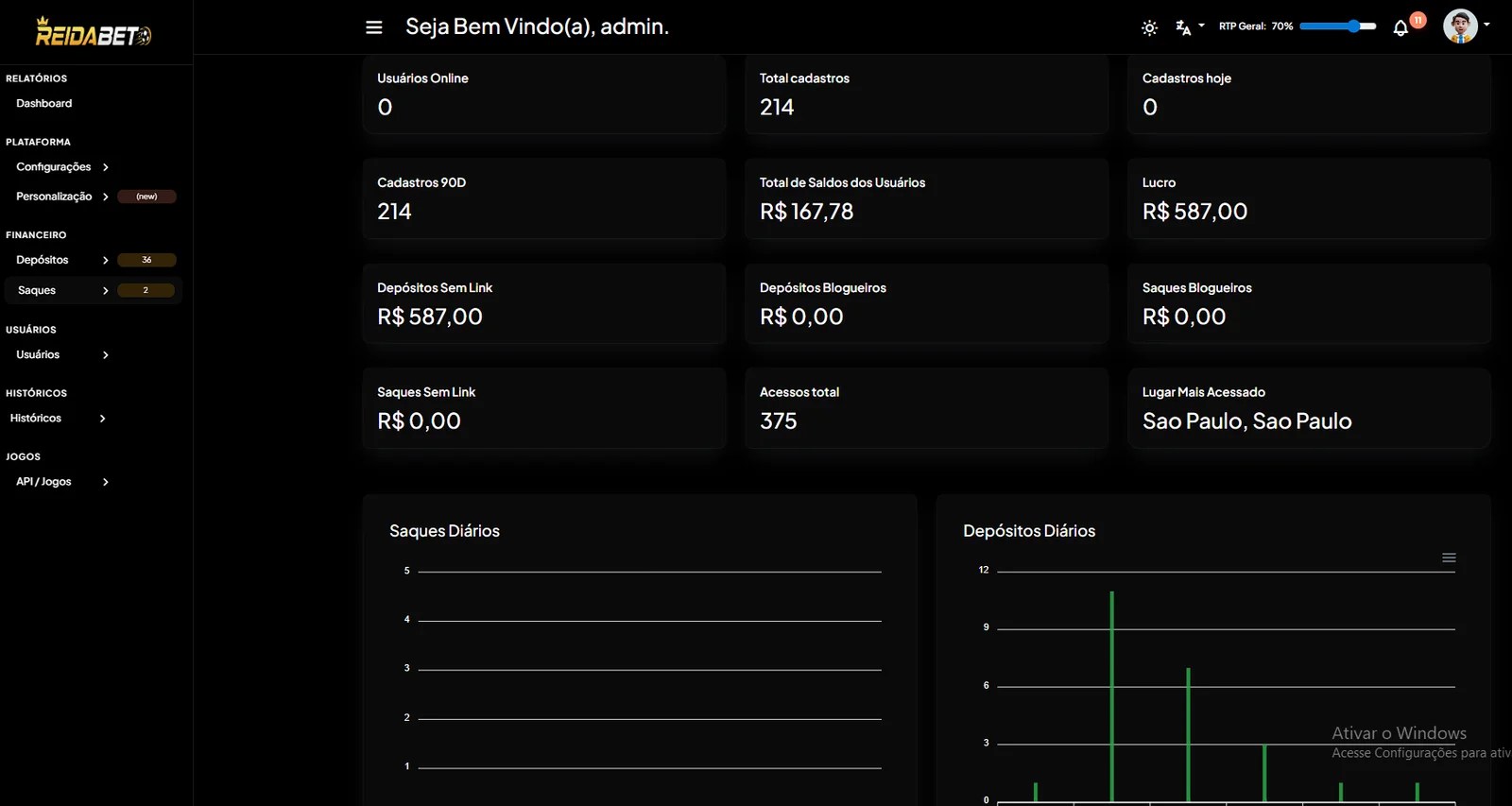Viewport: 1512px width, 806px height.
Task: Click the Lucro statistics card
Action: (1309, 198)
